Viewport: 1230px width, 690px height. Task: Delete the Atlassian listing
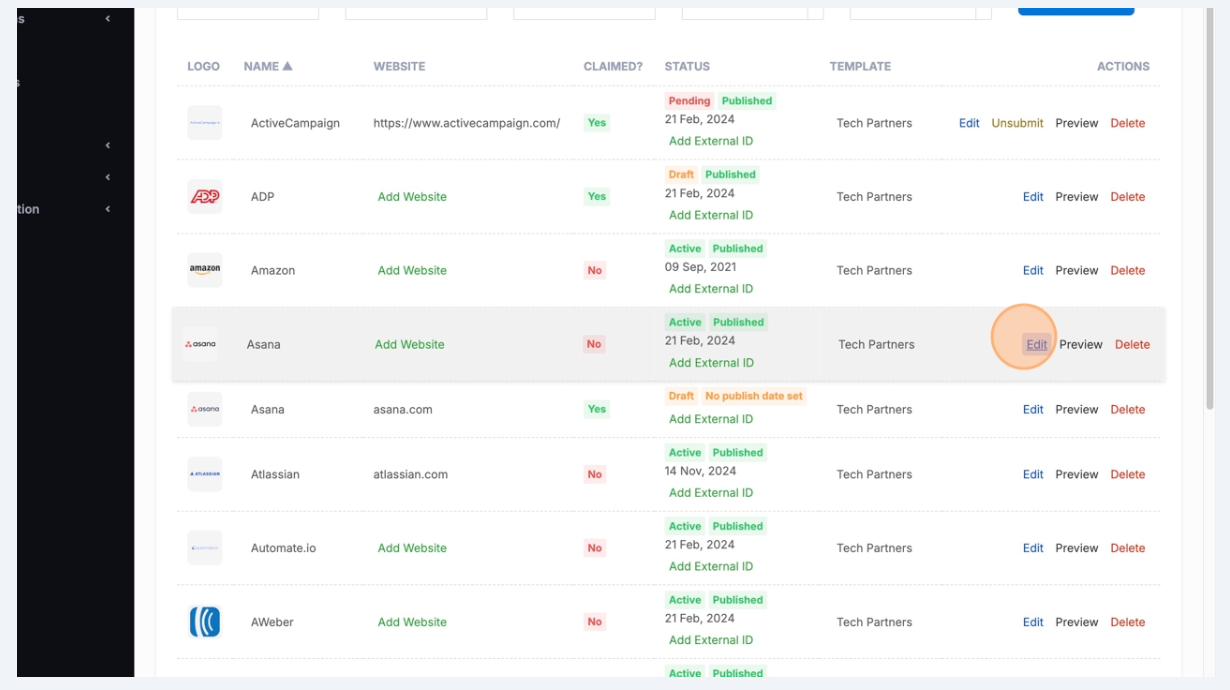[1128, 474]
